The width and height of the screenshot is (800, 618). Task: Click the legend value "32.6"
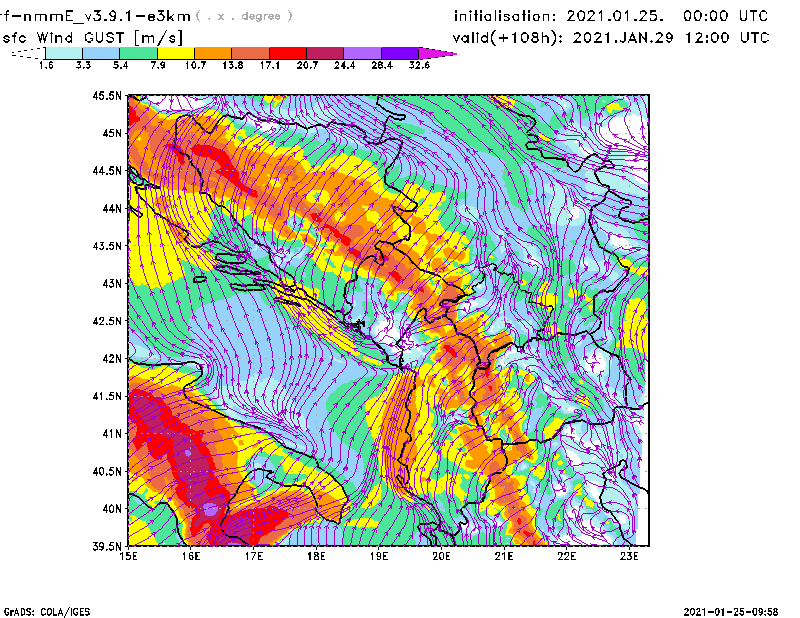coord(419,65)
